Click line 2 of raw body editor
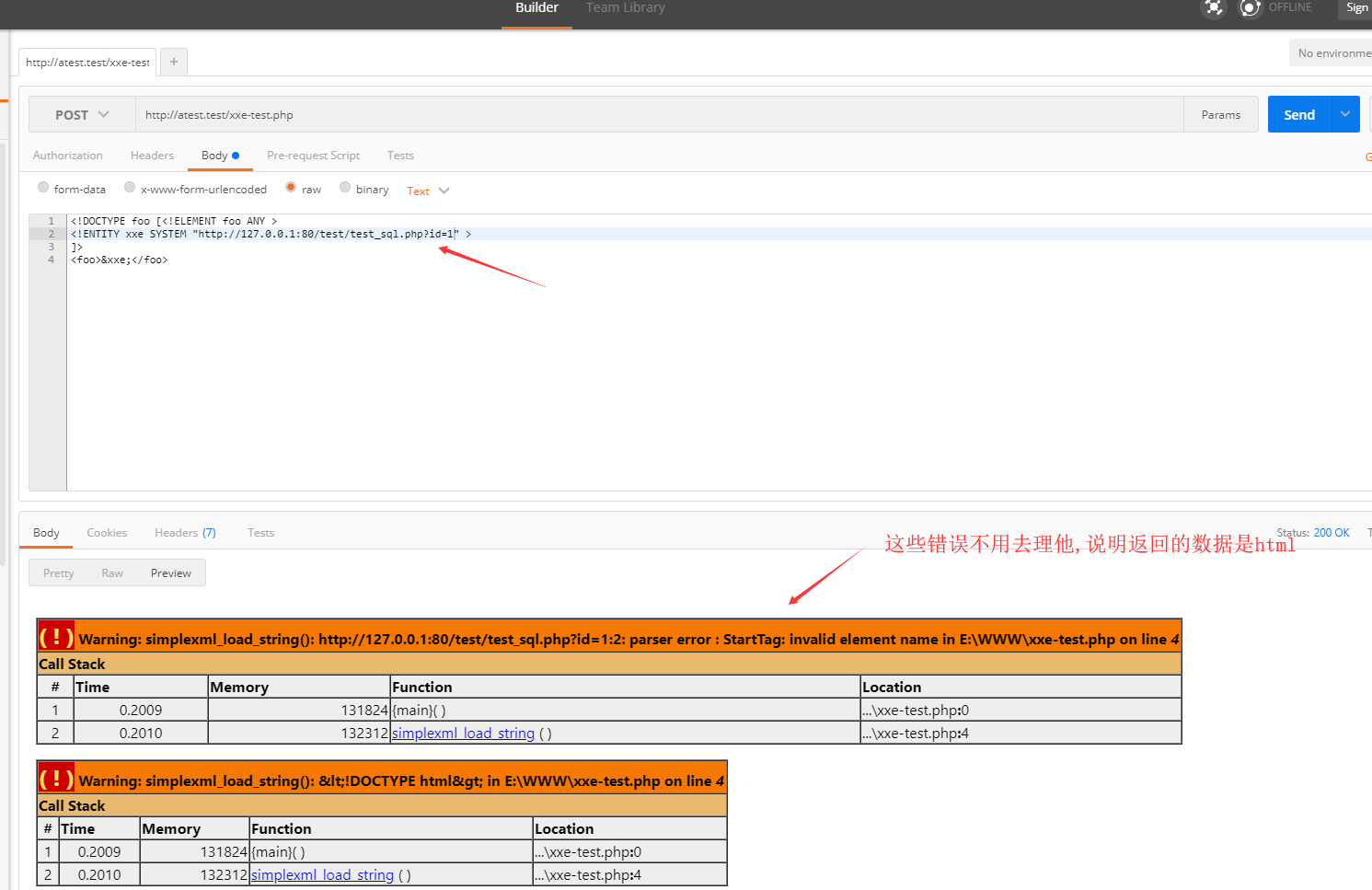Image resolution: width=1372 pixels, height=890 pixels. (718, 234)
